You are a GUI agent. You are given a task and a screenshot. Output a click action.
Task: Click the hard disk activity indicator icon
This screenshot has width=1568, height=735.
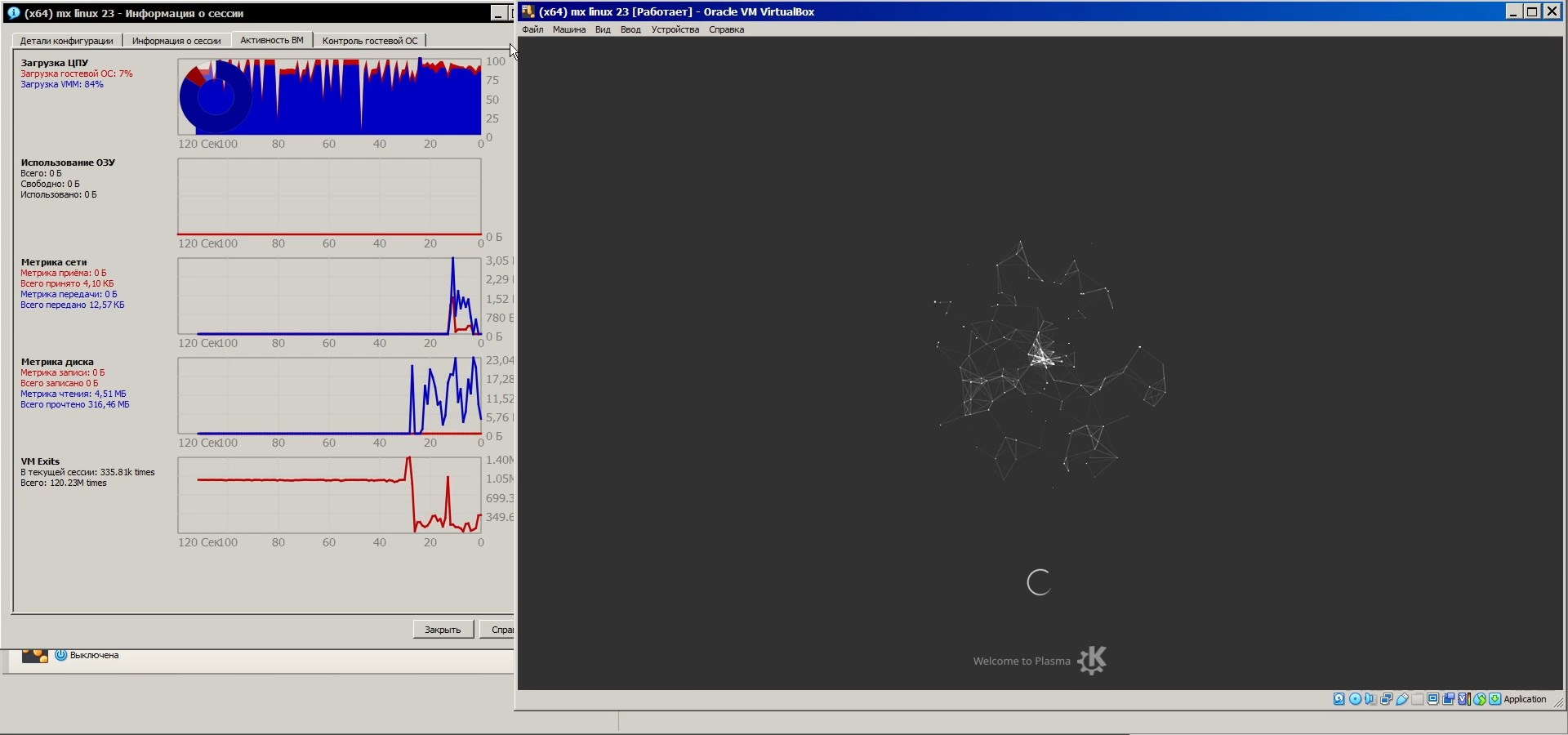[1339, 699]
